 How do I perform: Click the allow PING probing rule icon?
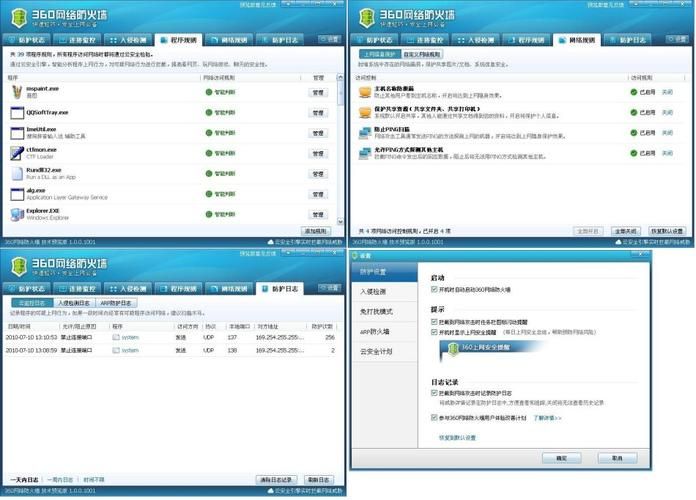coord(365,153)
